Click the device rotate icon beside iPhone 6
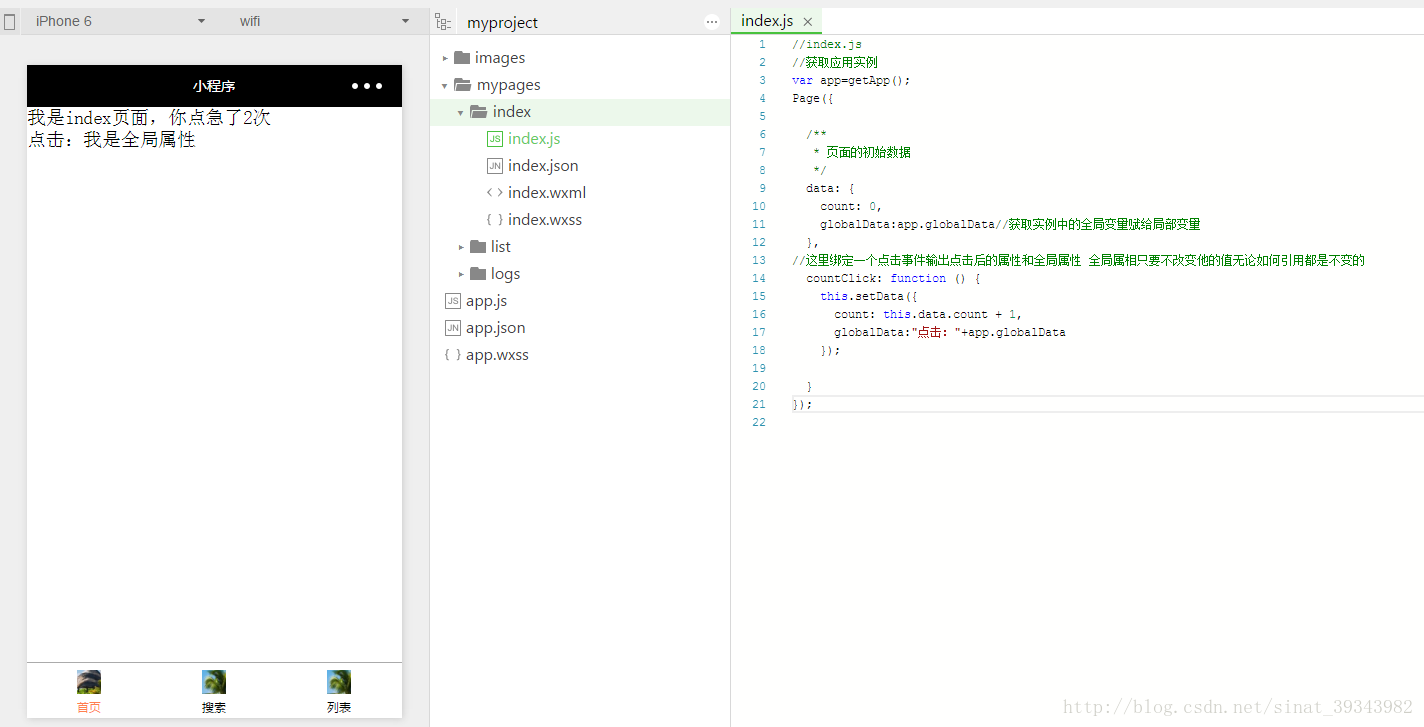The width and height of the screenshot is (1424, 727). [x=10, y=21]
